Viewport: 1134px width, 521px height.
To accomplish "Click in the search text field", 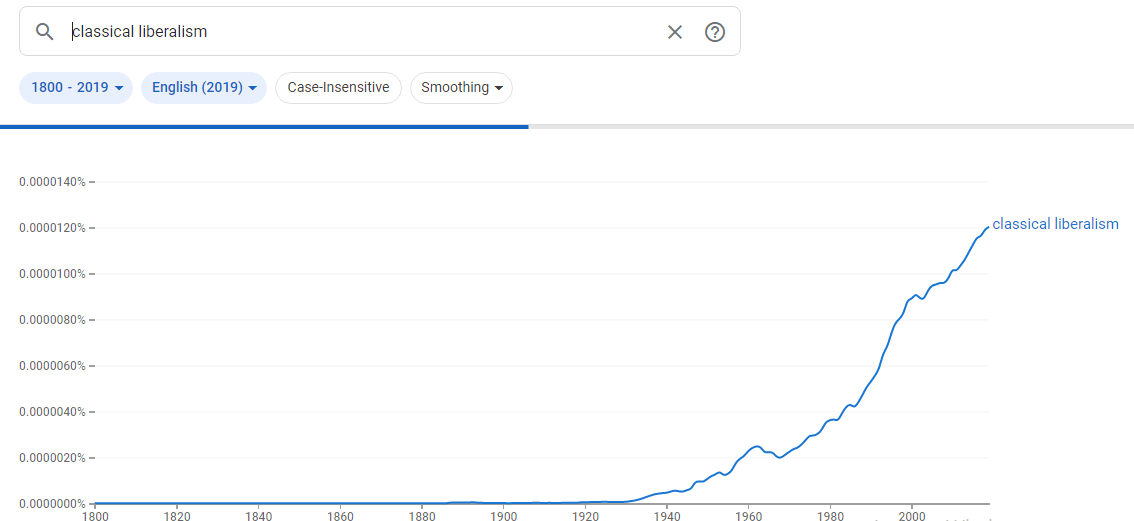I will [x=360, y=32].
